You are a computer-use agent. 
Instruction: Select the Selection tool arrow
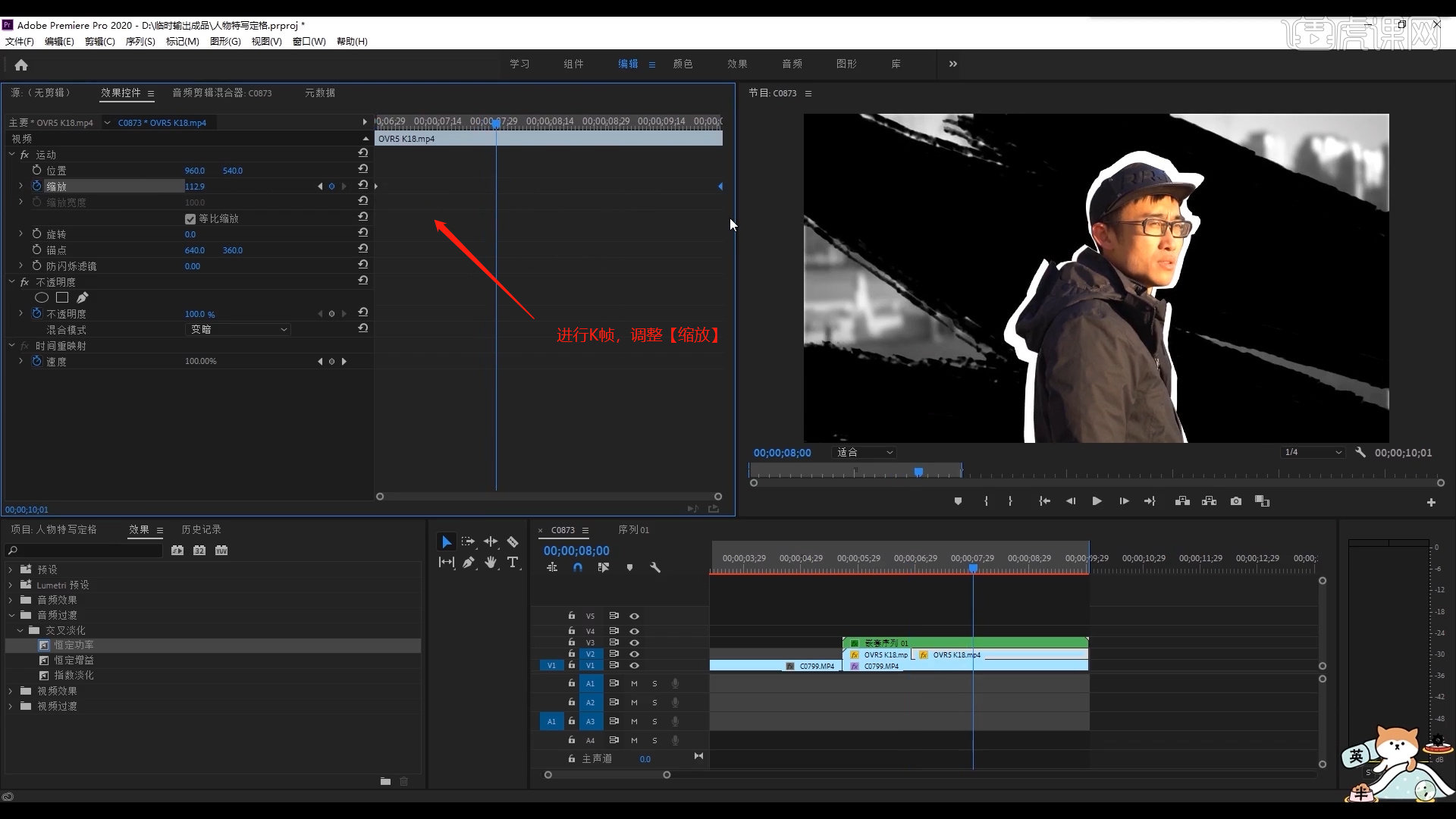(x=447, y=542)
